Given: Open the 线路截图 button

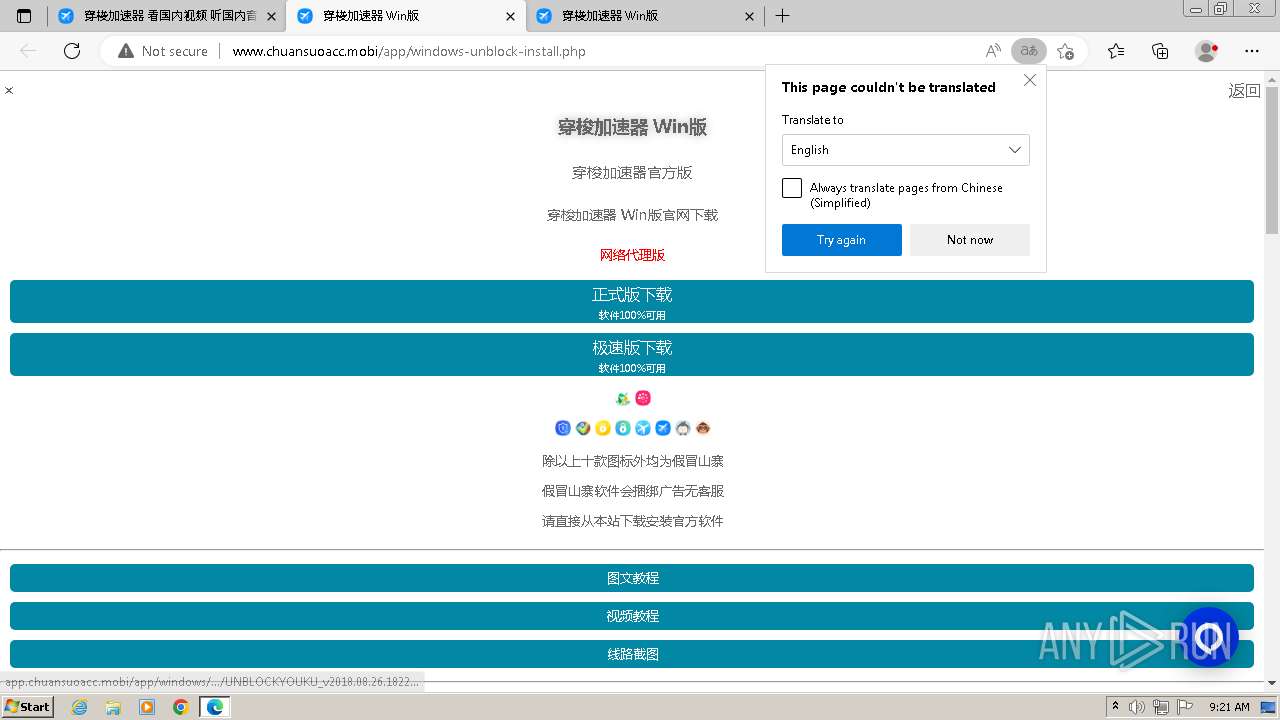Looking at the screenshot, I should [632, 654].
